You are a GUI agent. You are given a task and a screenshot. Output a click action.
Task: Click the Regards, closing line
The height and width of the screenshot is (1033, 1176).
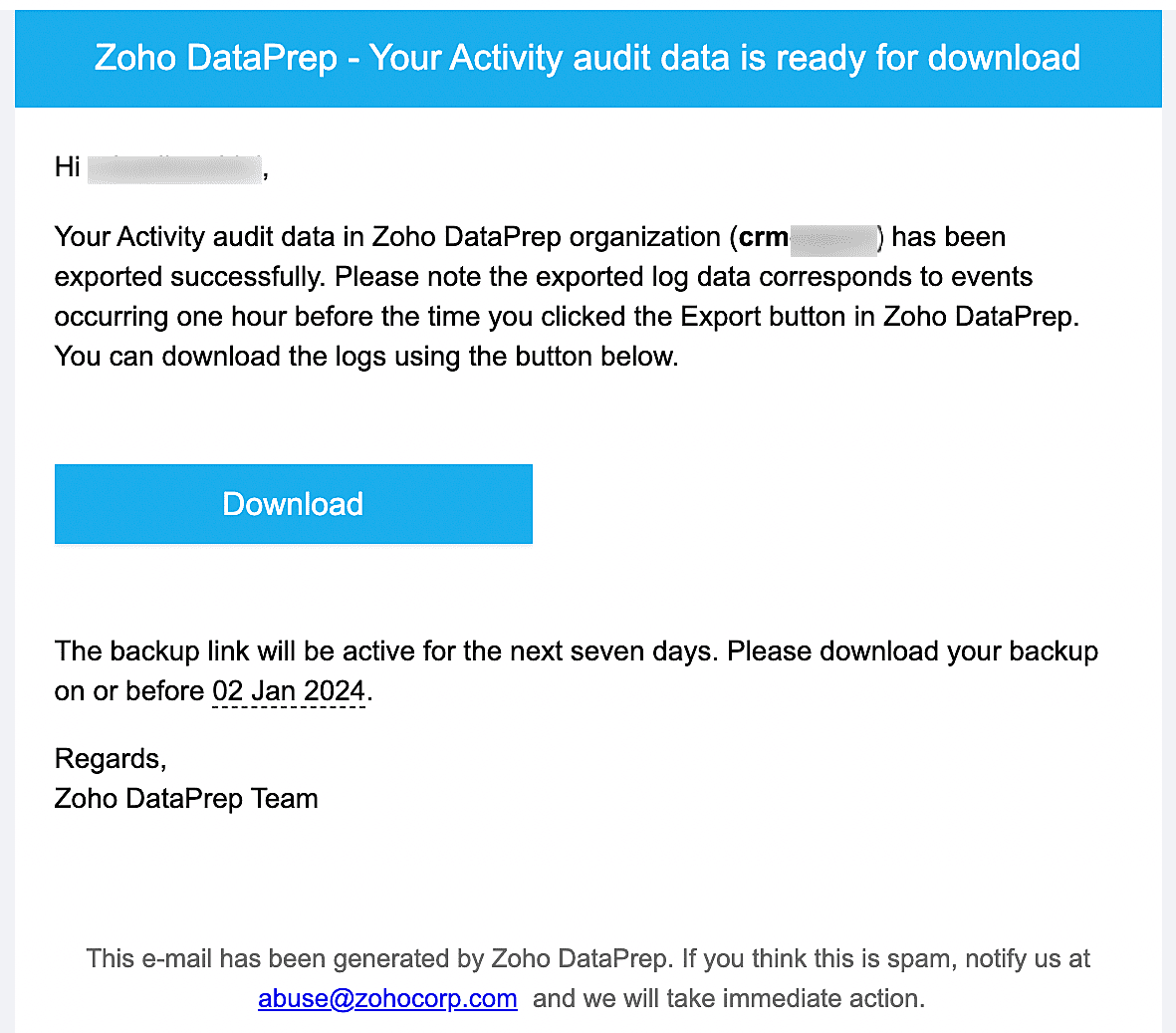click(111, 759)
